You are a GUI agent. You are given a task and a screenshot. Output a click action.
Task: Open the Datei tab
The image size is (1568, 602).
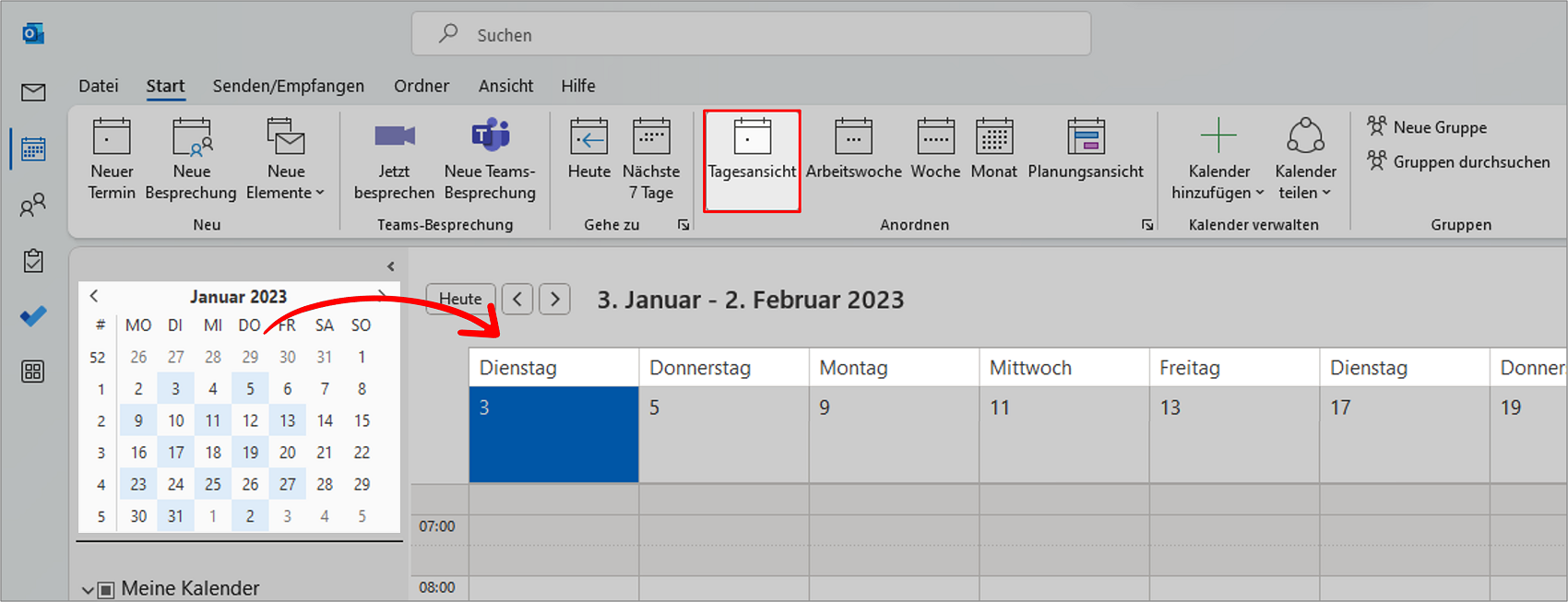coord(99,86)
